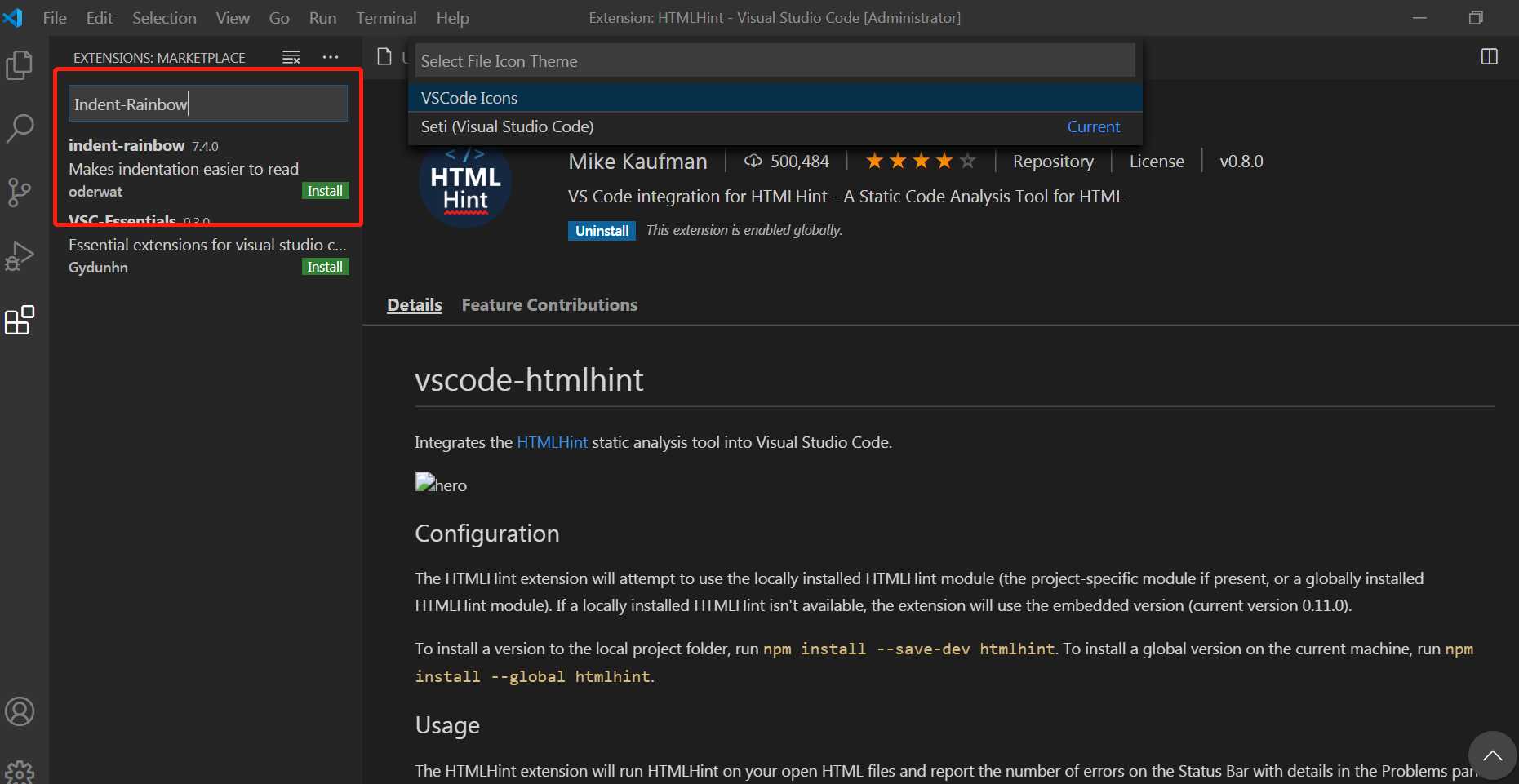Click the scroll-to-top arrow button
Screen dimensions: 1519x784
(x=1492, y=755)
